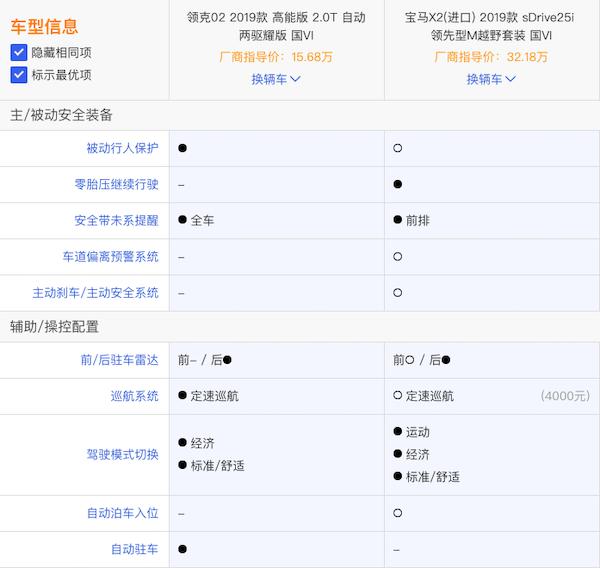Open the 前/后驻车雷达 link
Screen dimensions: 600x568
[x=119, y=360]
